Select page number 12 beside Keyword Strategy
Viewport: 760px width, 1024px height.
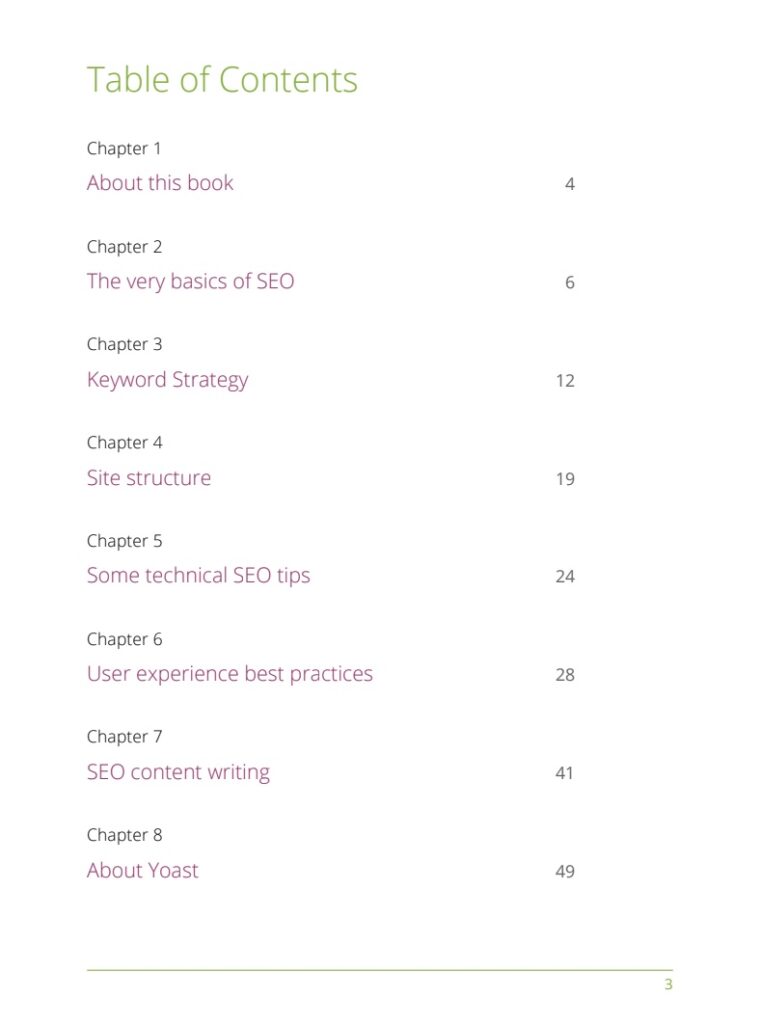[565, 381]
